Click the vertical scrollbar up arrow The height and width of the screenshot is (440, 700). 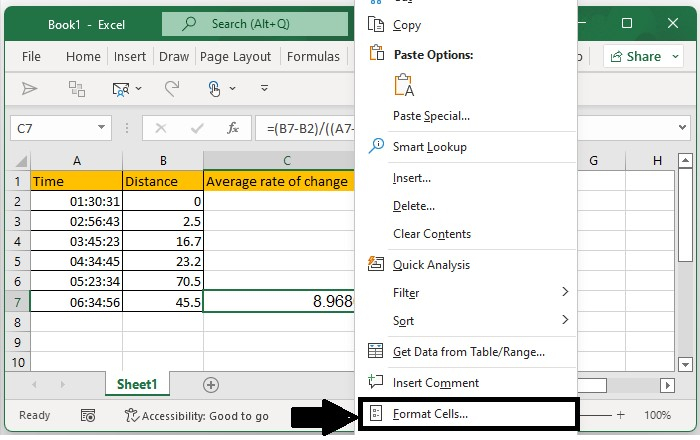(x=685, y=160)
